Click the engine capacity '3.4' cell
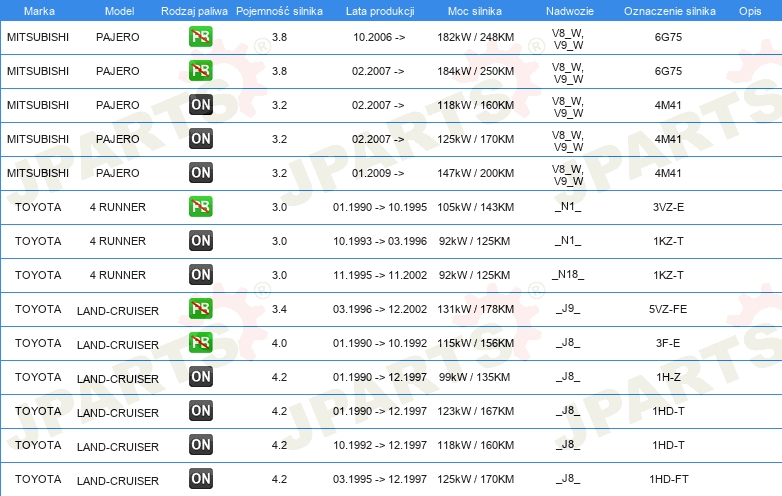The width and height of the screenshot is (782, 496). click(279, 309)
